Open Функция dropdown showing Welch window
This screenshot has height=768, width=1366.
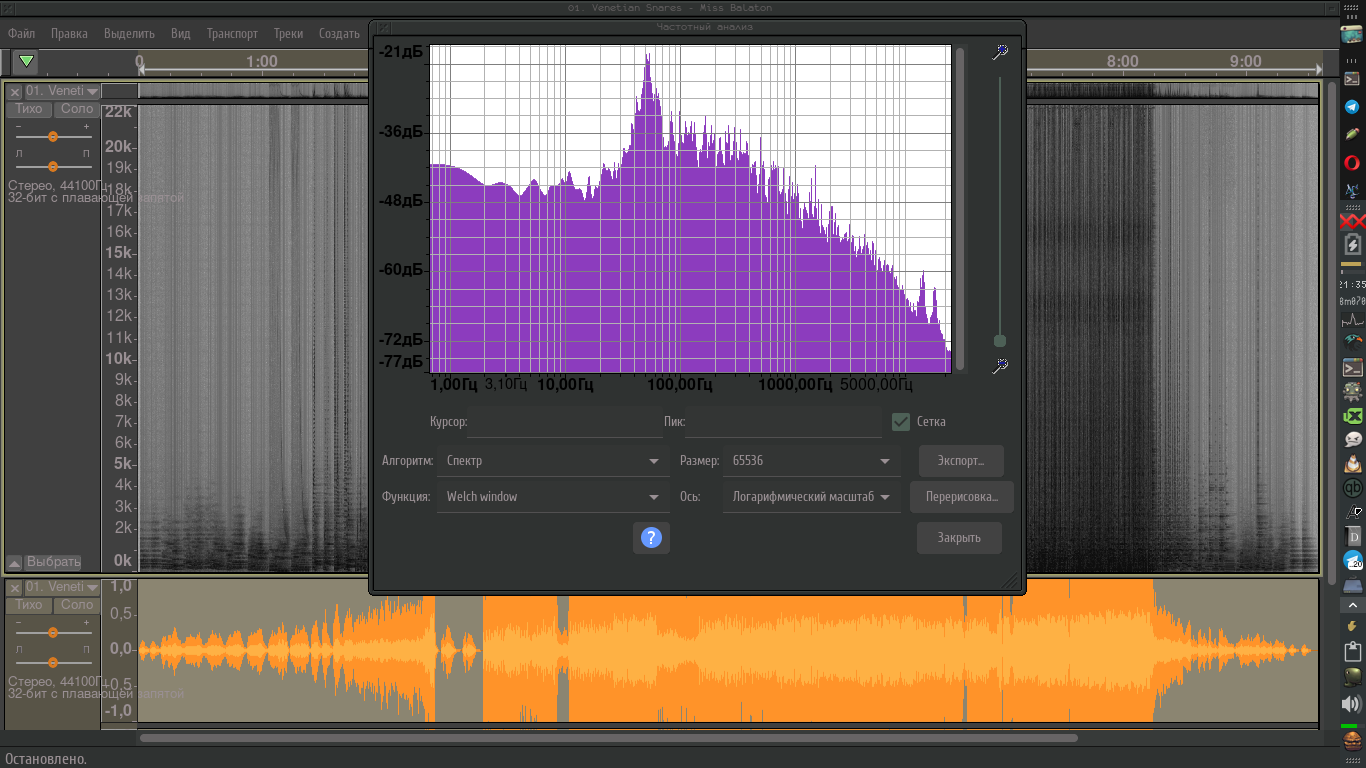pyautogui.click(x=553, y=497)
